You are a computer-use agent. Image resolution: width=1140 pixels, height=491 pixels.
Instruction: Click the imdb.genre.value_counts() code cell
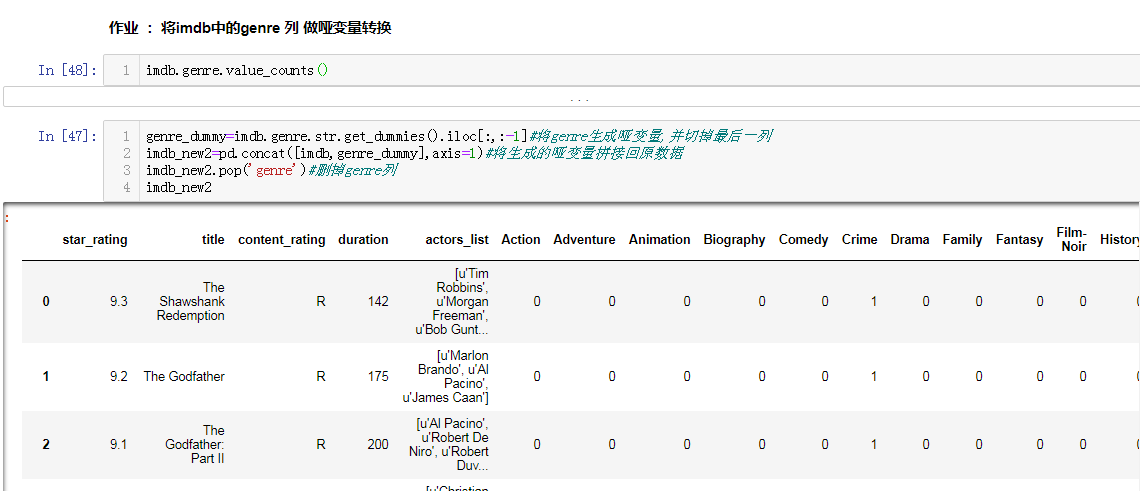[x=237, y=70]
